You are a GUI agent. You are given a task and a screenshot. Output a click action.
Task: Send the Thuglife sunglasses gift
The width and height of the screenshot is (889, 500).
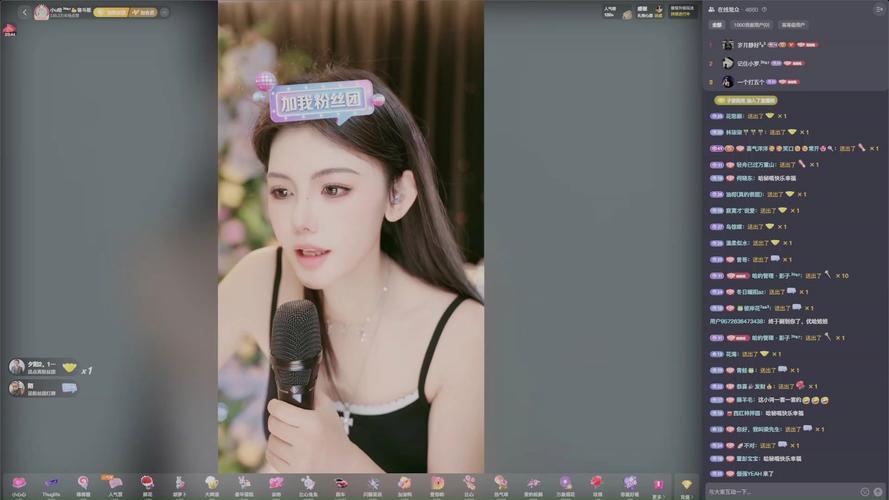[51, 486]
